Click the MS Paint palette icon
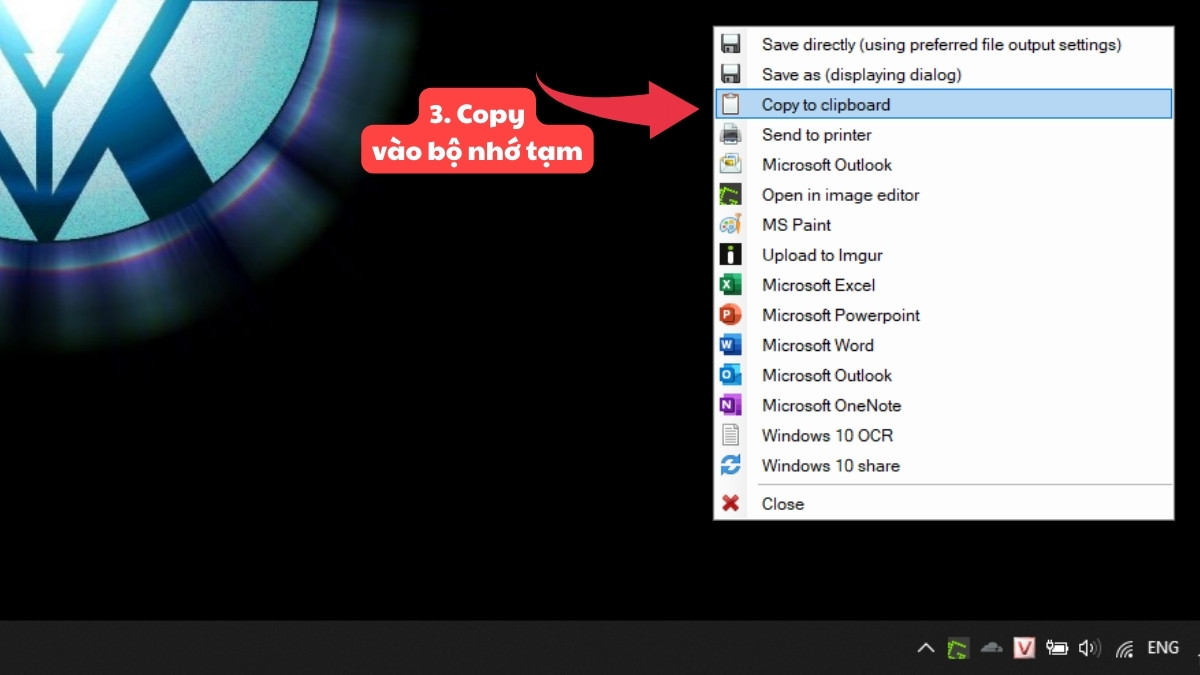This screenshot has width=1200, height=675. [731, 225]
